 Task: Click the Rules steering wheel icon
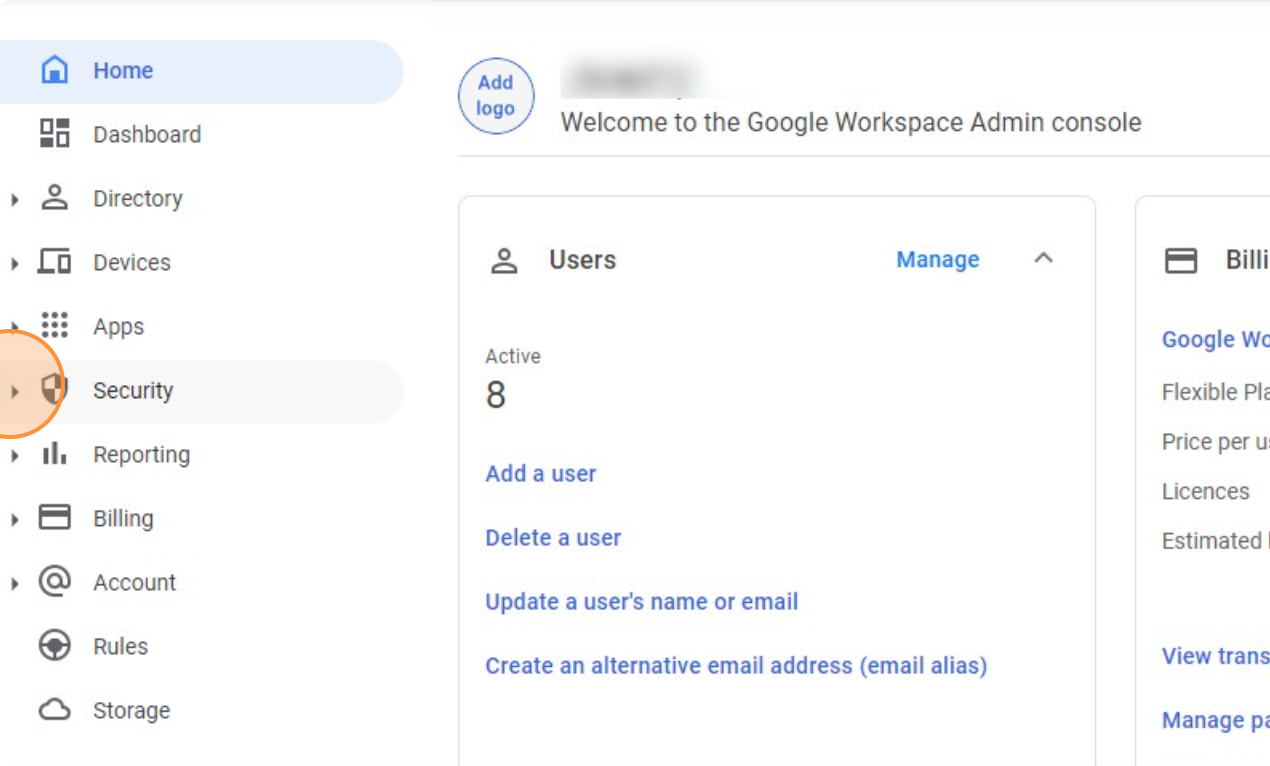(54, 646)
